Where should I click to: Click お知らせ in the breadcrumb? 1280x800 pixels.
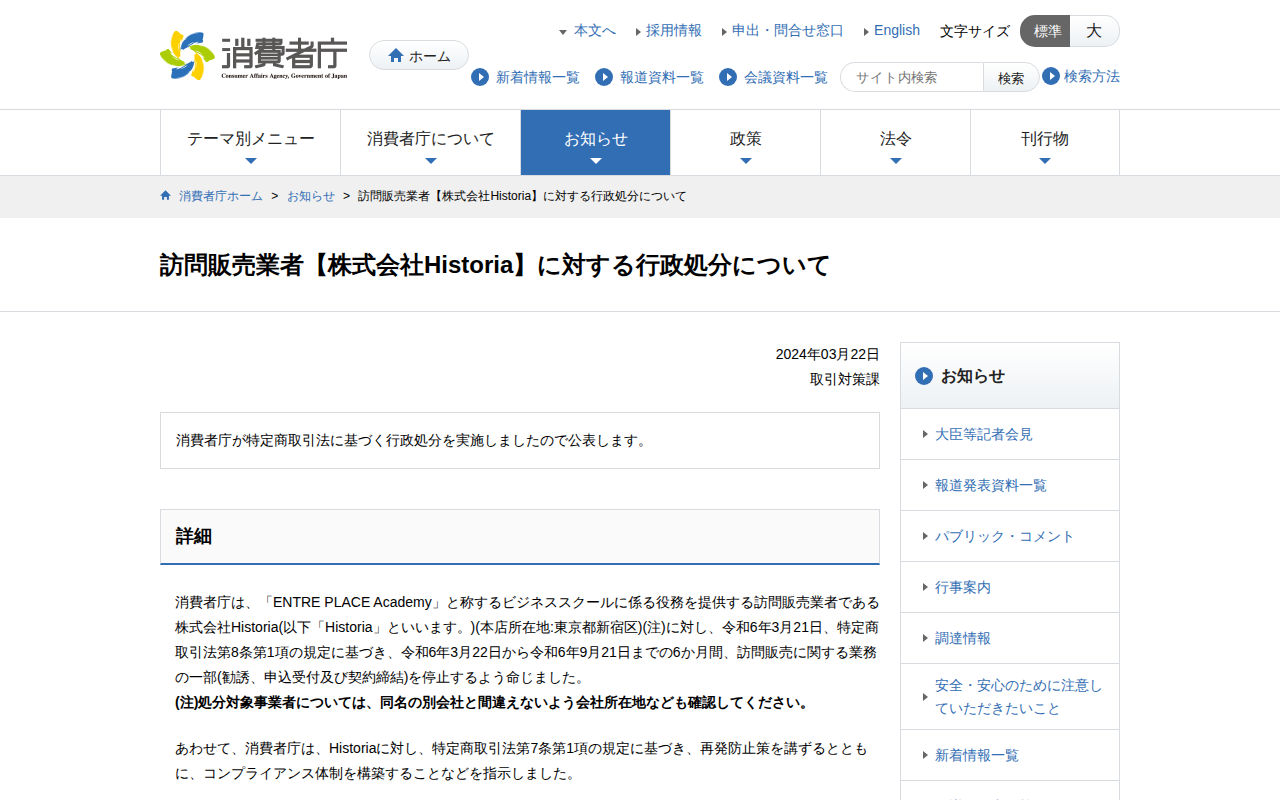coord(311,196)
